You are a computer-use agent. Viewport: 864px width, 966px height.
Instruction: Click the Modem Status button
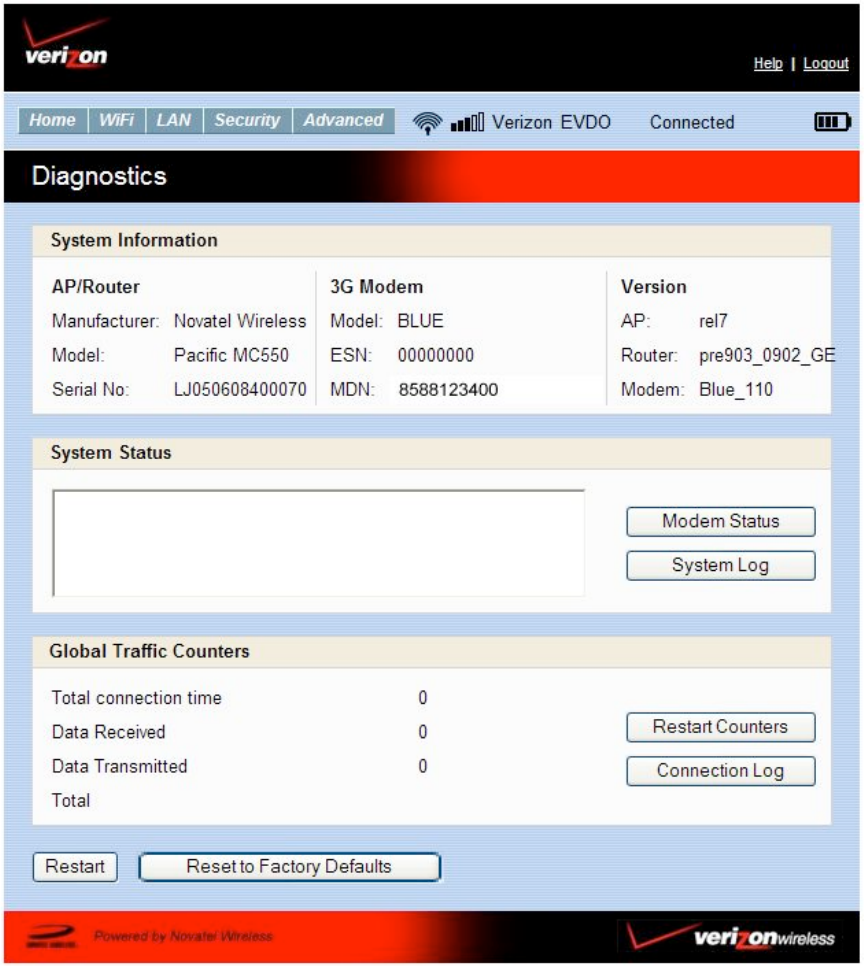(720, 522)
